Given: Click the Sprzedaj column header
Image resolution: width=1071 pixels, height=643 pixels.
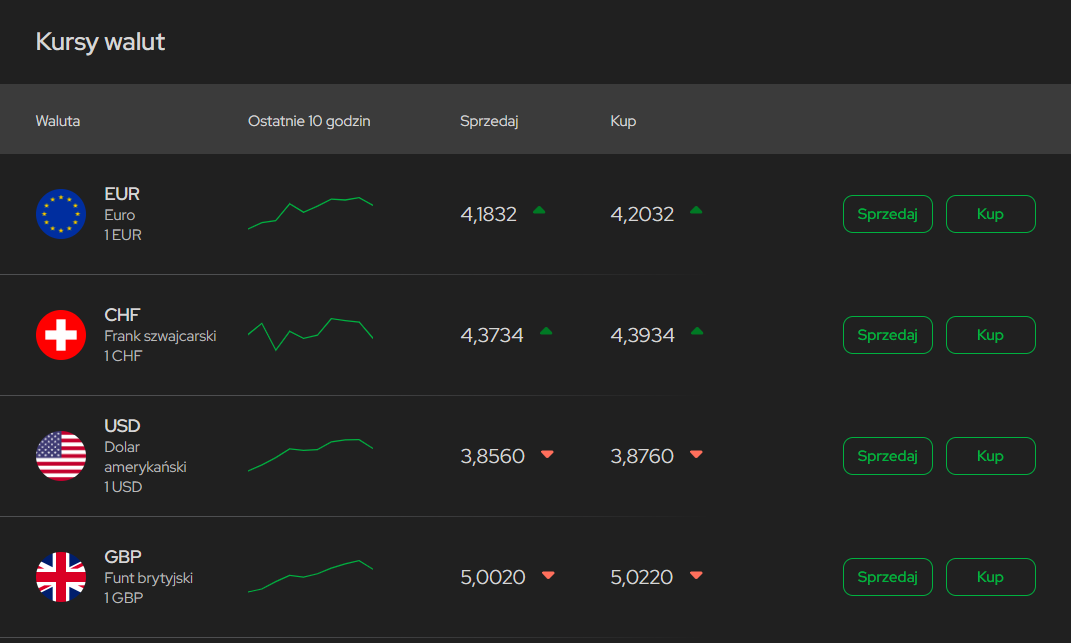Looking at the screenshot, I should pos(489,121).
